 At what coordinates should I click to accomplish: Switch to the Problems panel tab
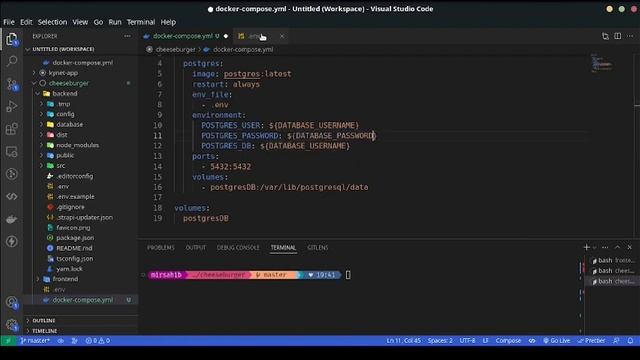pyautogui.click(x=161, y=247)
